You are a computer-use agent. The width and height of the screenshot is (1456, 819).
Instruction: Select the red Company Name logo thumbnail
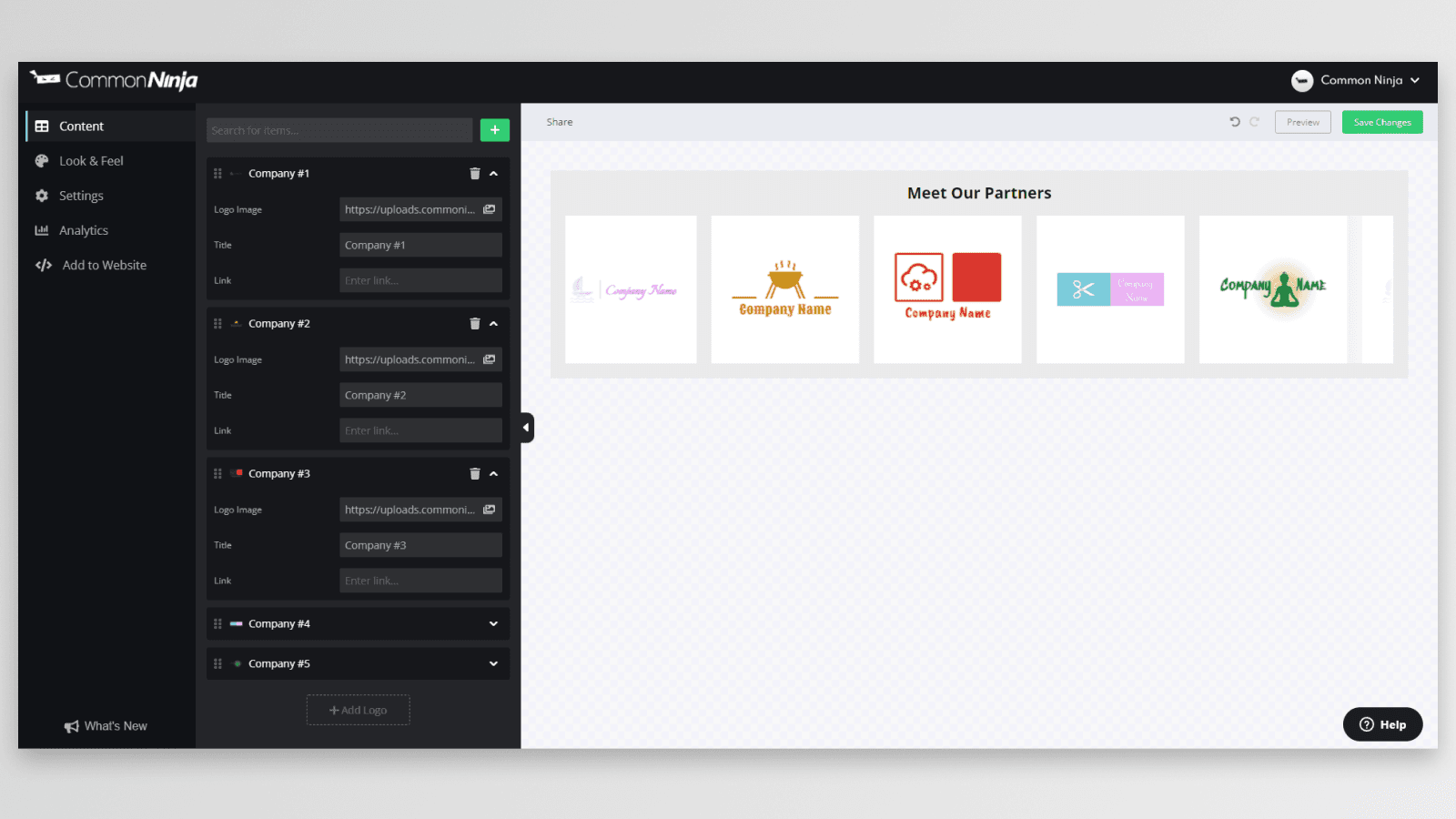coord(947,289)
